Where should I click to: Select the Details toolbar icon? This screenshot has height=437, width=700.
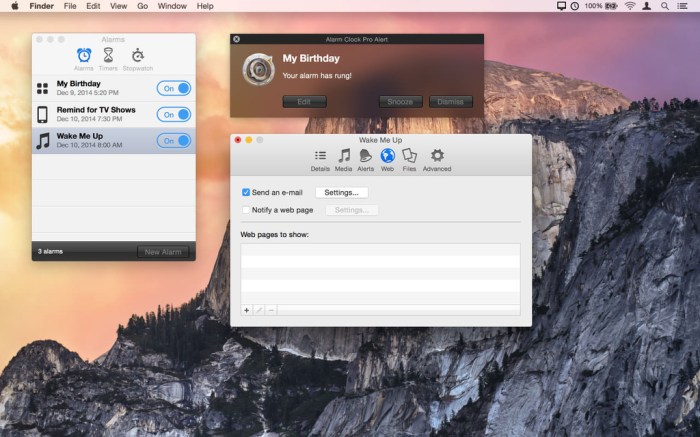click(320, 156)
